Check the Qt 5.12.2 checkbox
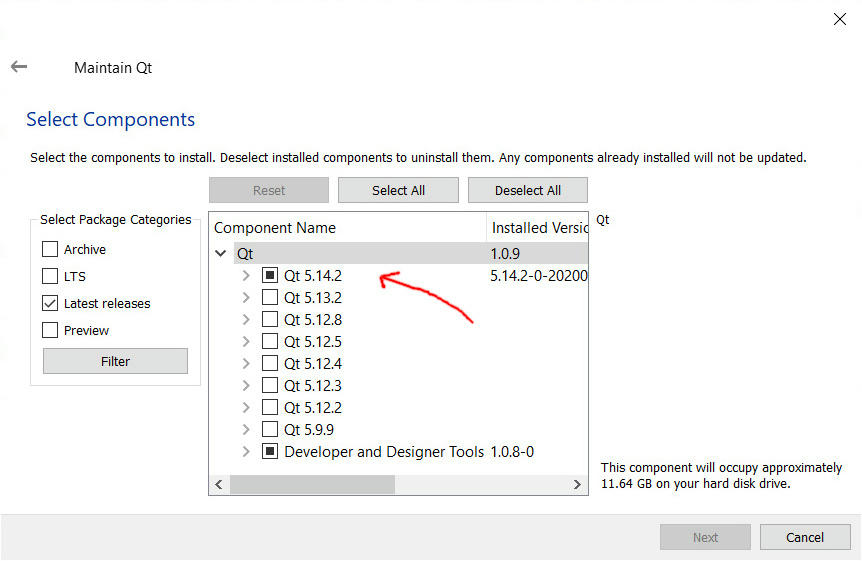The width and height of the screenshot is (862, 561). pyautogui.click(x=270, y=407)
